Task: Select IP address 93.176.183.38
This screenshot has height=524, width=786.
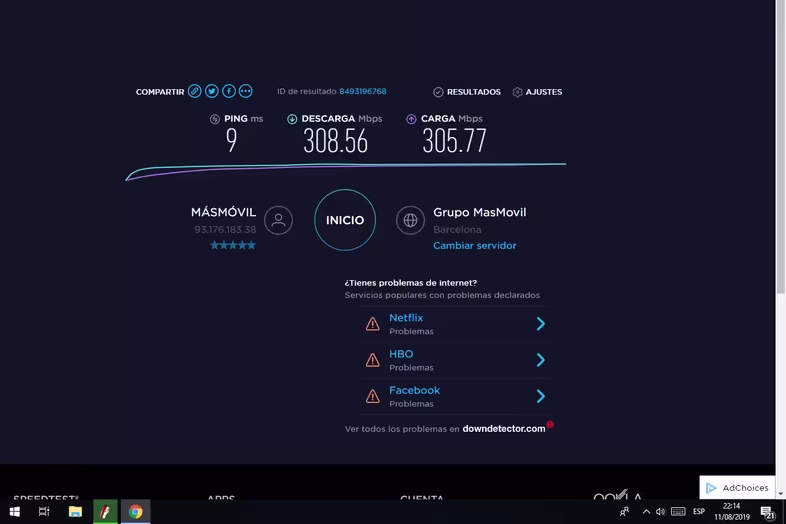Action: tap(225, 230)
